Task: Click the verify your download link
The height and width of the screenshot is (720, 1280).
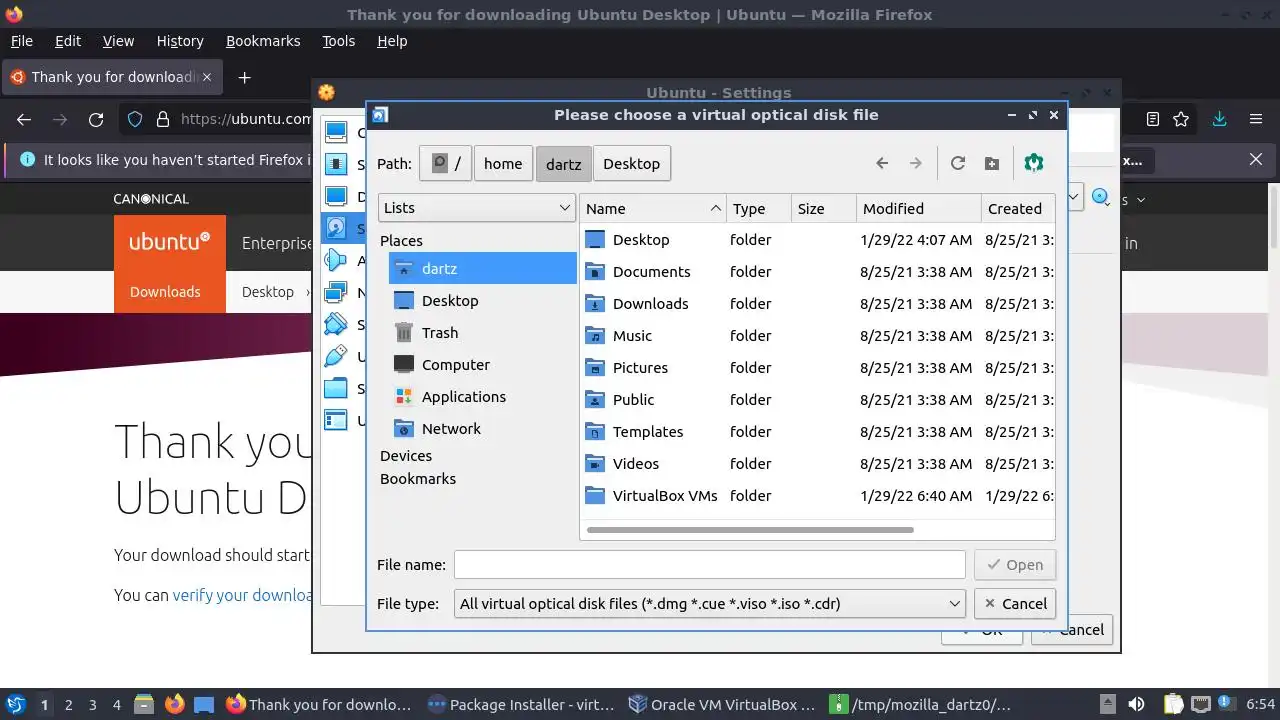Action: click(x=244, y=595)
